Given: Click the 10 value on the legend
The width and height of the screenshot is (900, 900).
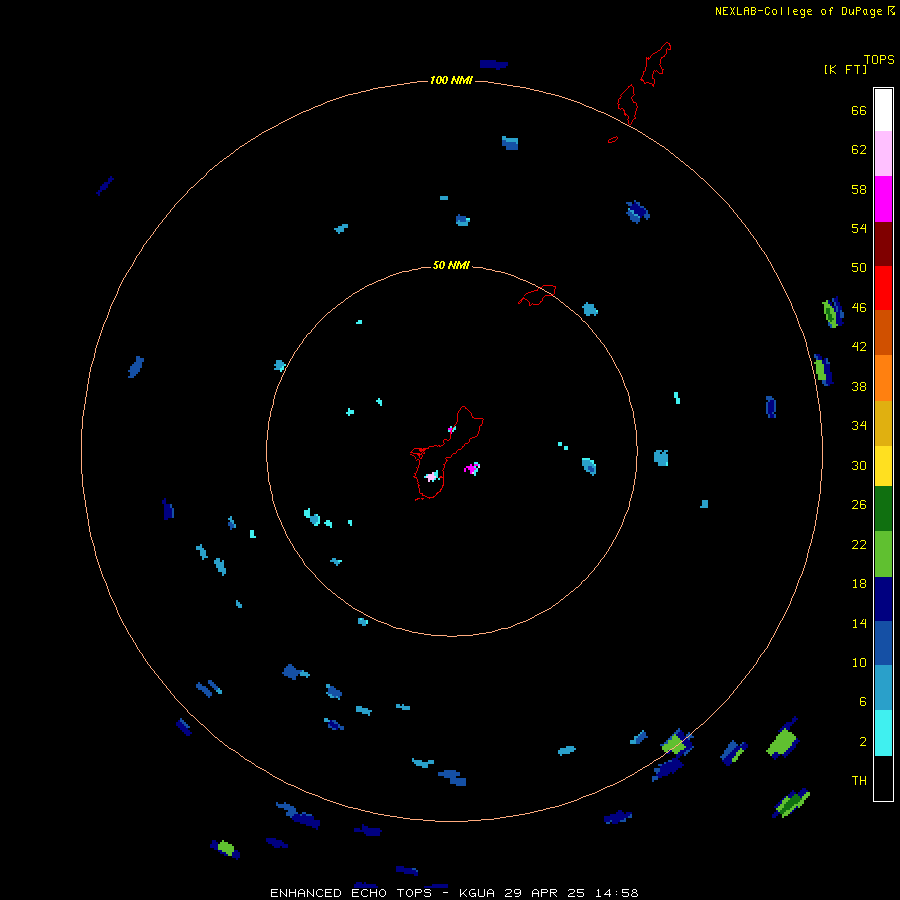Looking at the screenshot, I should [x=859, y=663].
